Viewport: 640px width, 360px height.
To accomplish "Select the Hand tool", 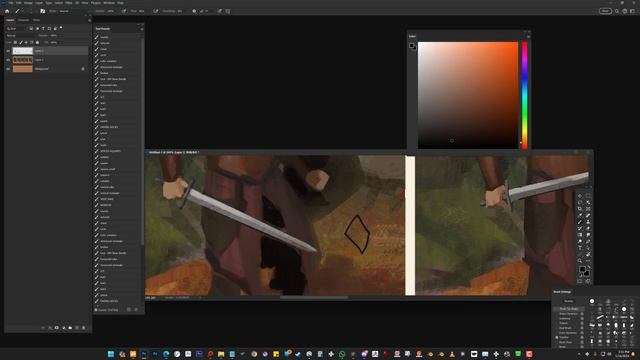I will [588, 254].
